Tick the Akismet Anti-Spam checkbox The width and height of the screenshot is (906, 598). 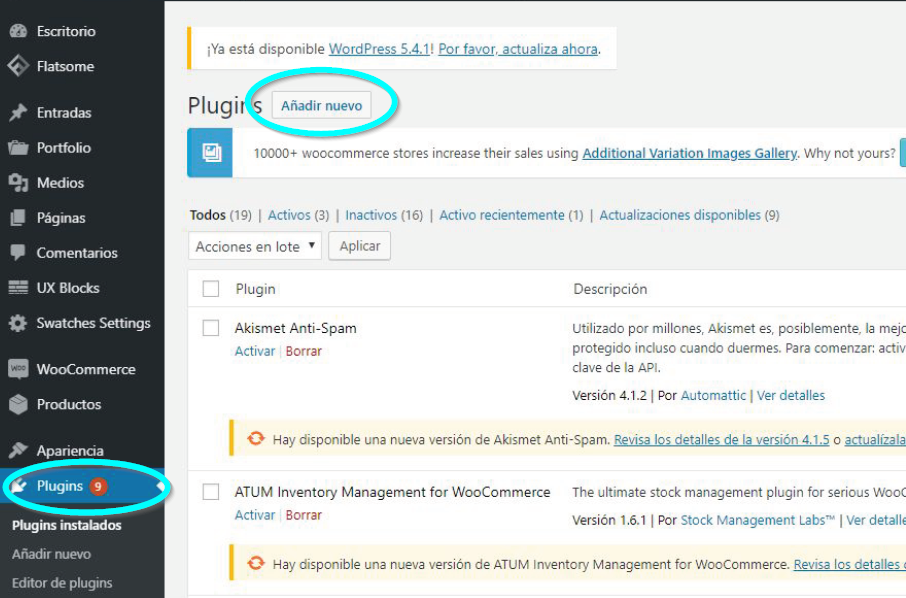tap(211, 328)
